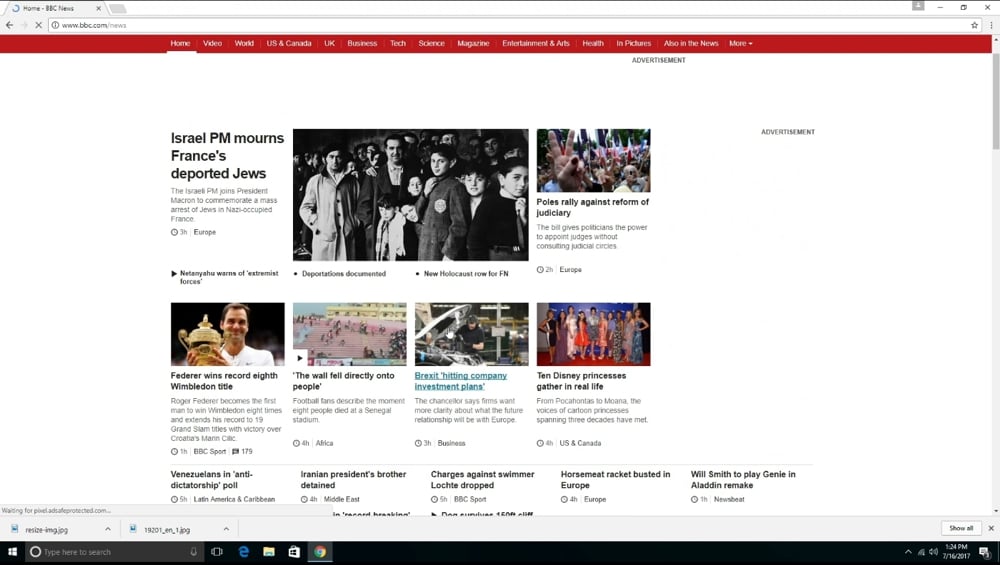This screenshot has width=1000, height=565.
Task: Read 'Poles rally against reform of judiciary'
Action: (x=592, y=207)
